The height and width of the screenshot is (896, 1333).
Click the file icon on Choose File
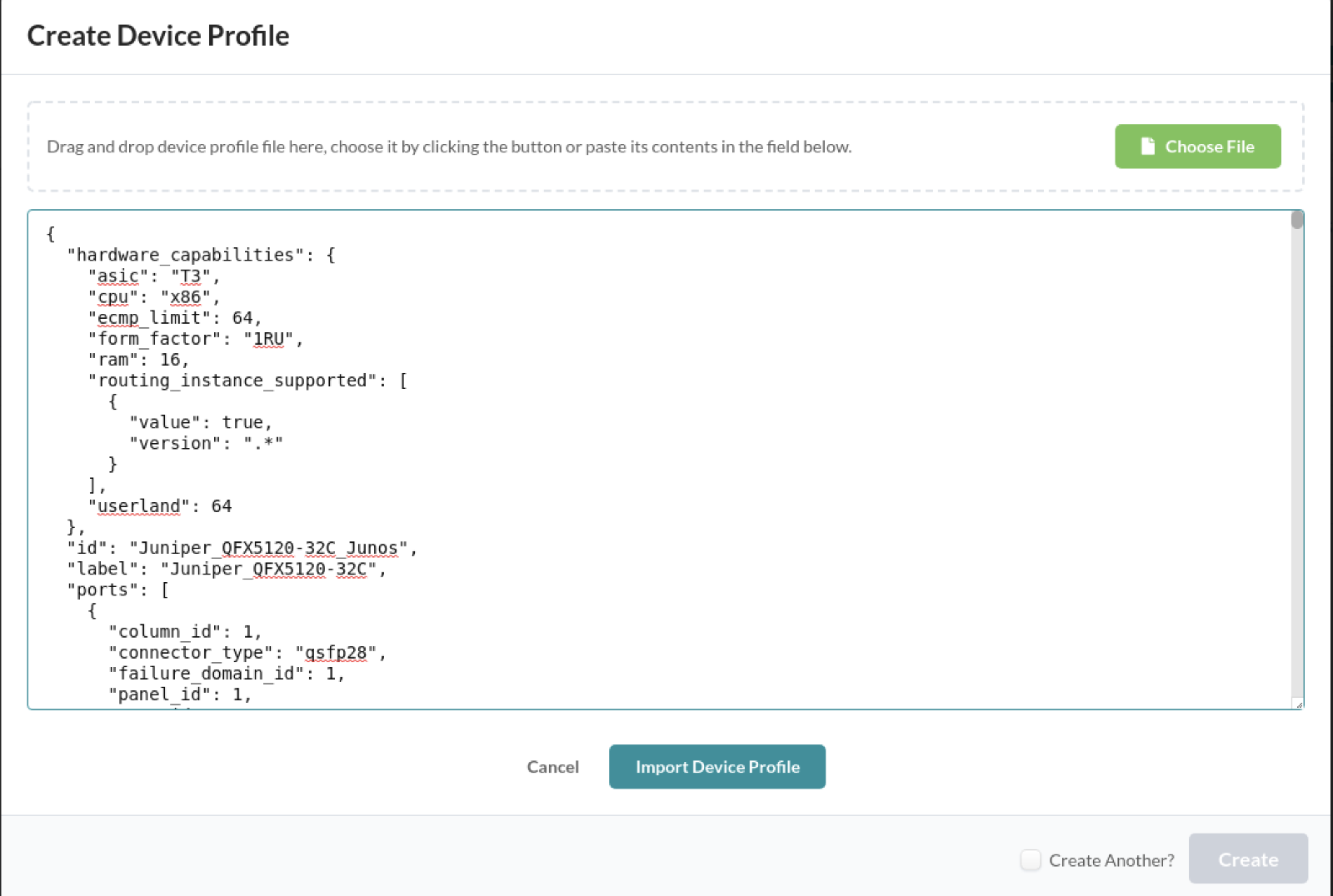pyautogui.click(x=1147, y=147)
